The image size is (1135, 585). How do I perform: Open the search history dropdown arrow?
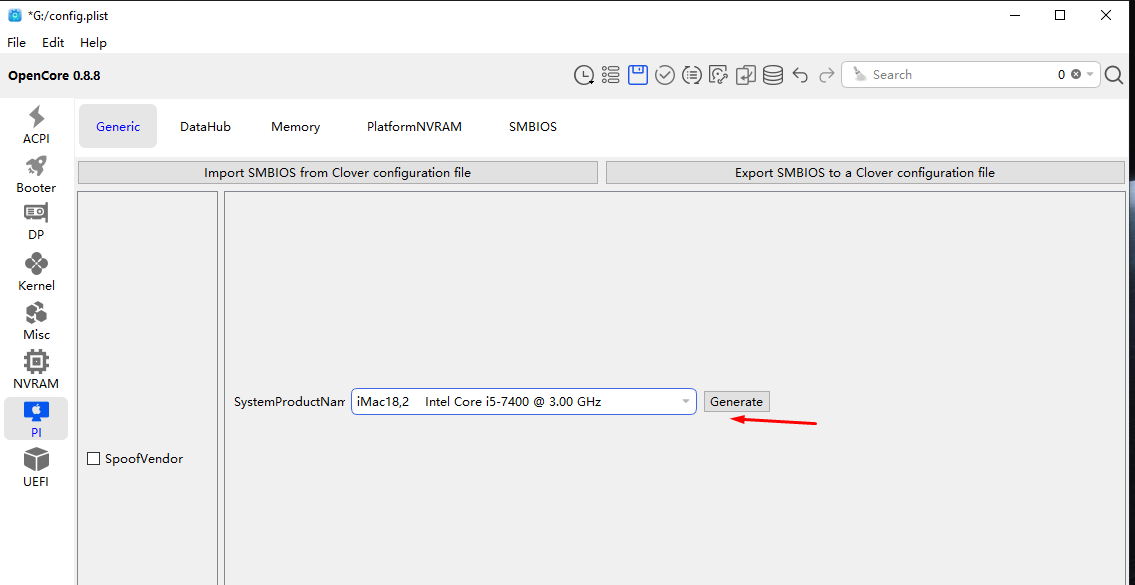[x=1090, y=75]
